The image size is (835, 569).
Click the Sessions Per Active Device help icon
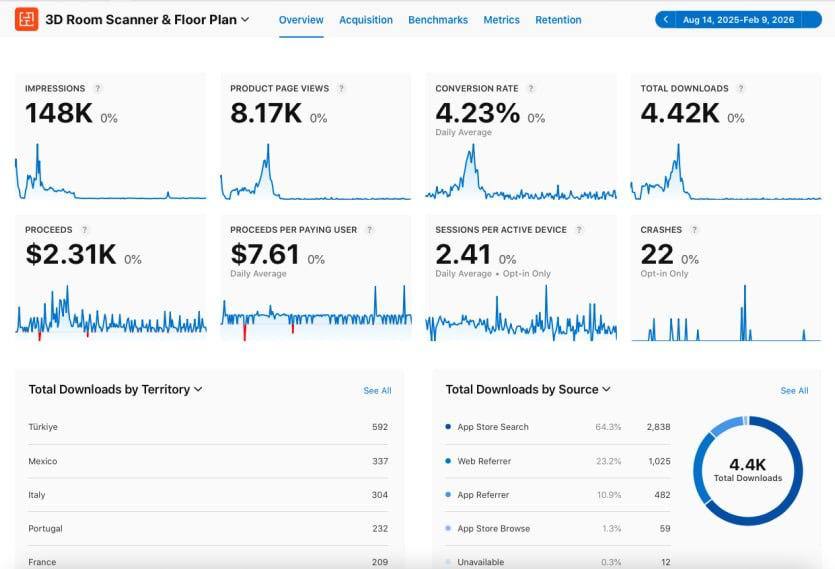(x=579, y=230)
